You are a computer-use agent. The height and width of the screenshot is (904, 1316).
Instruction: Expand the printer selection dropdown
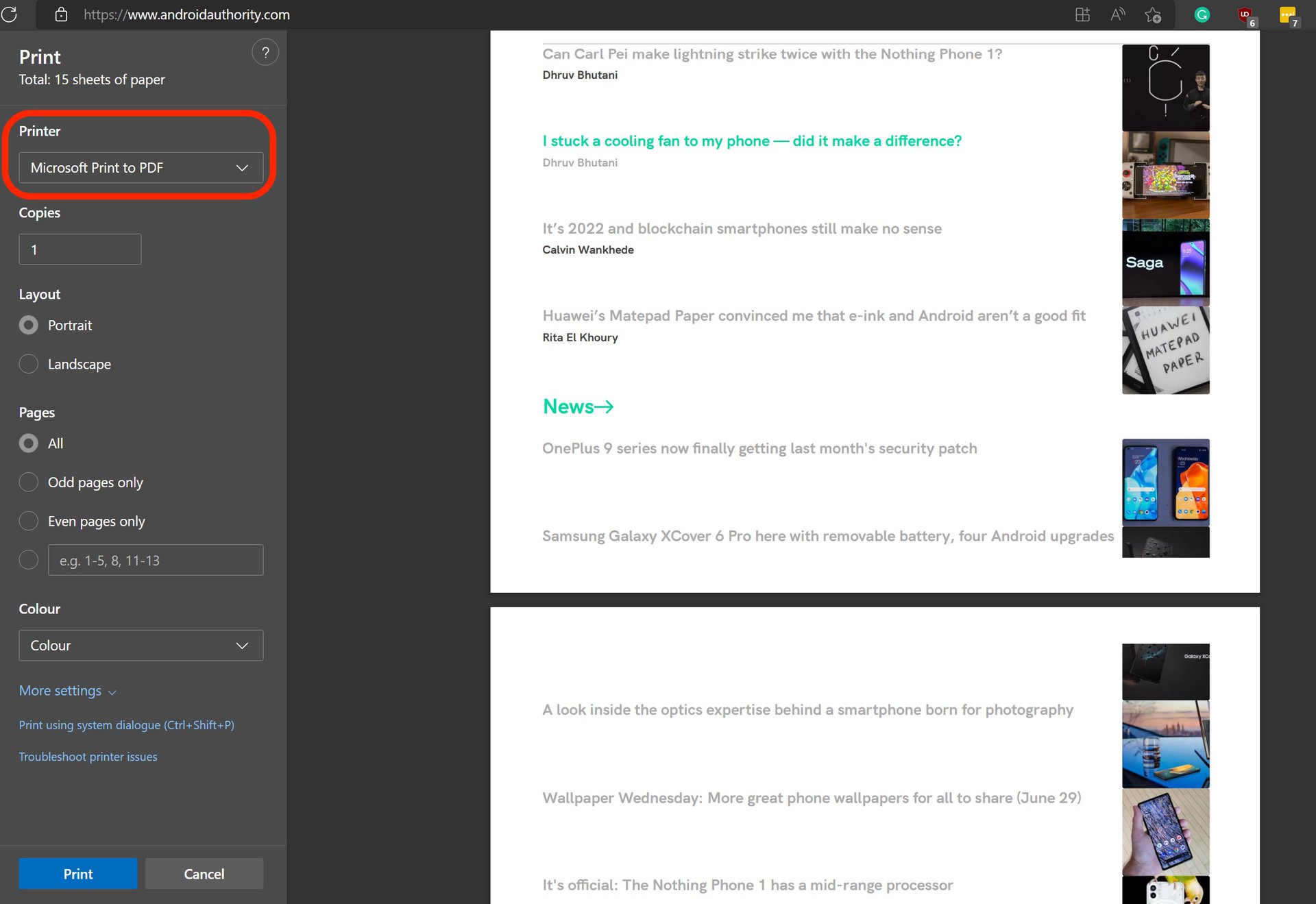click(140, 167)
